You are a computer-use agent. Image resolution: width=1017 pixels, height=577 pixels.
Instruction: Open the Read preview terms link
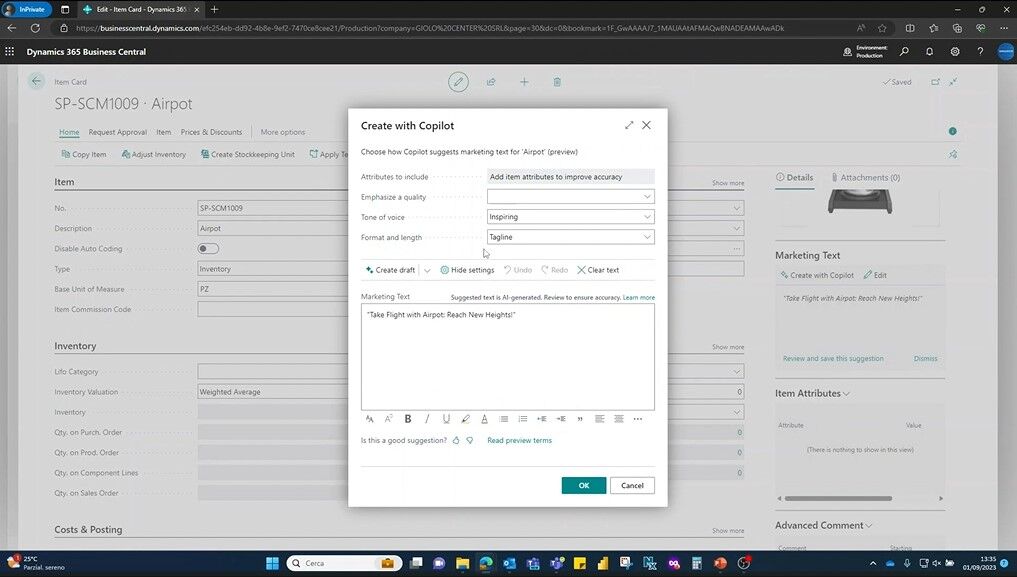[519, 440]
